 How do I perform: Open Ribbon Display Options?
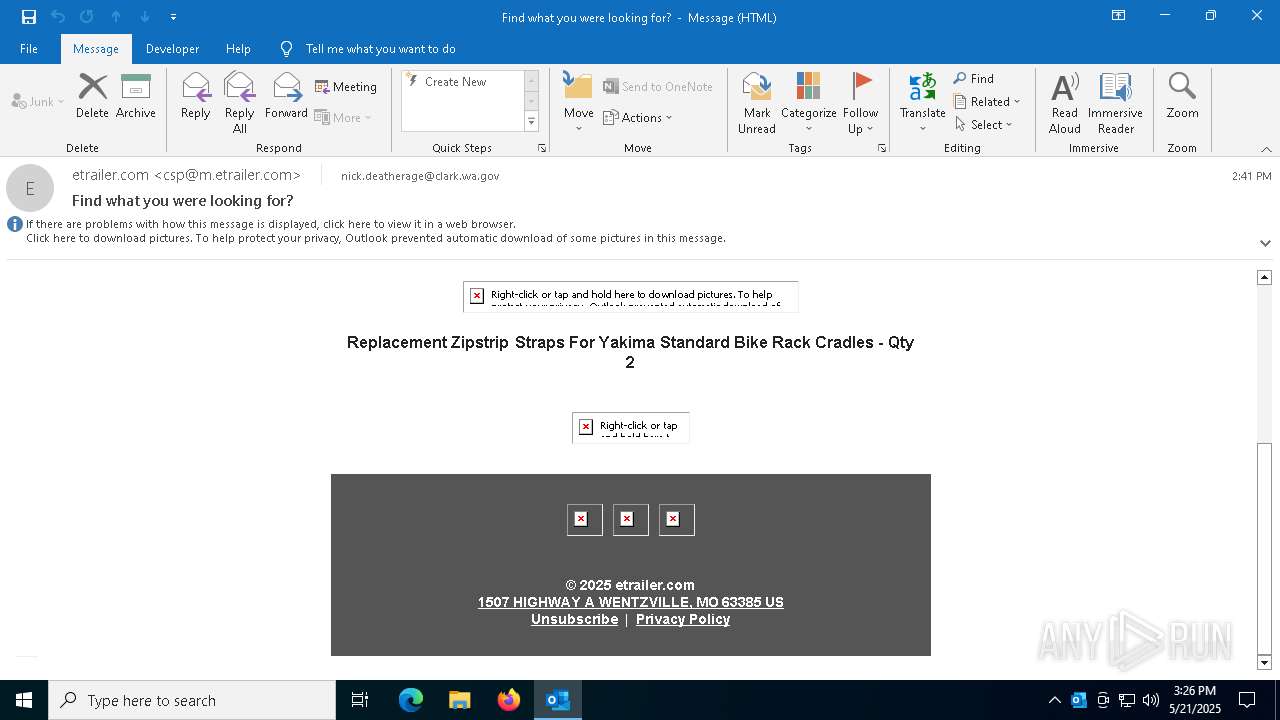pyautogui.click(x=1119, y=16)
